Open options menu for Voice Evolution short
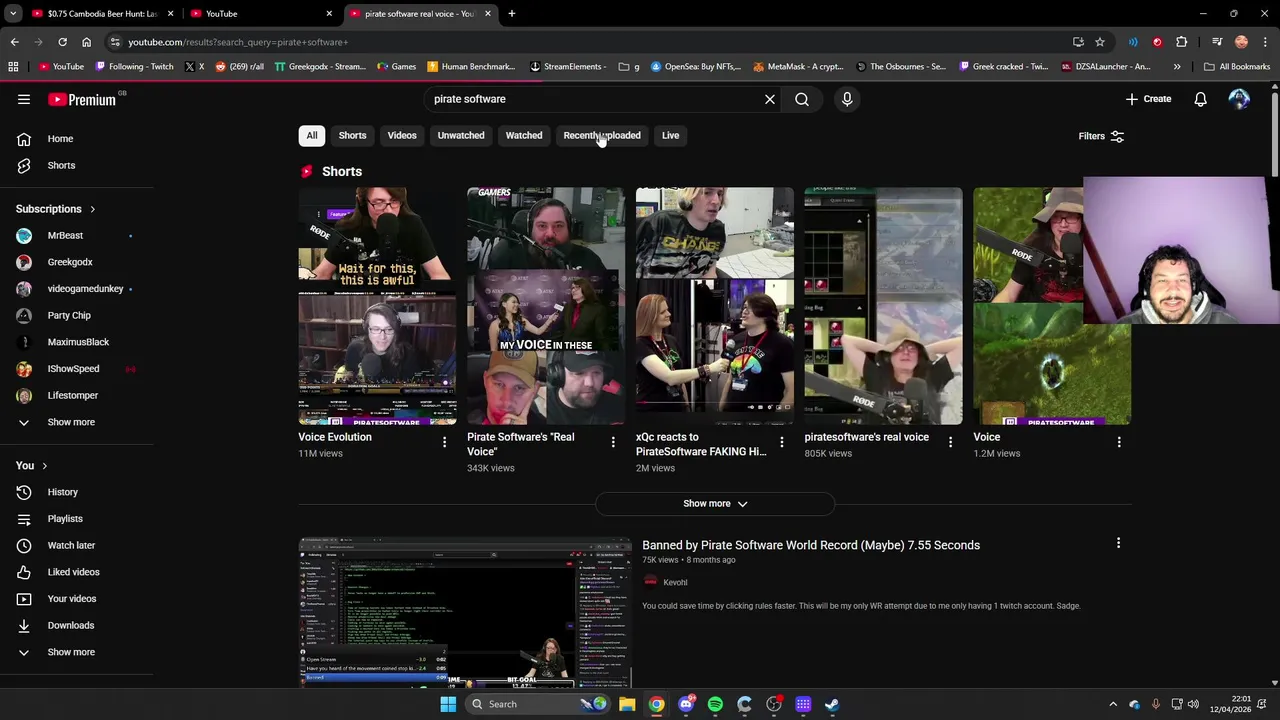The width and height of the screenshot is (1280, 720). 444,442
